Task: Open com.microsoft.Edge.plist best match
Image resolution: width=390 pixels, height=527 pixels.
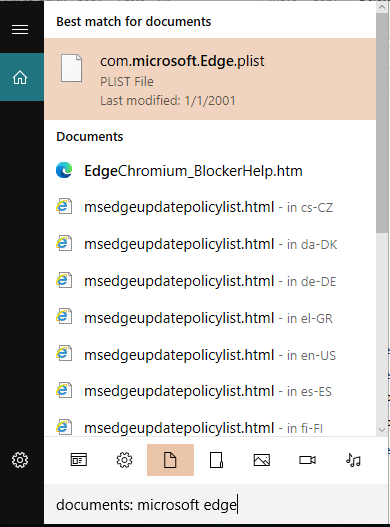Action: point(210,79)
